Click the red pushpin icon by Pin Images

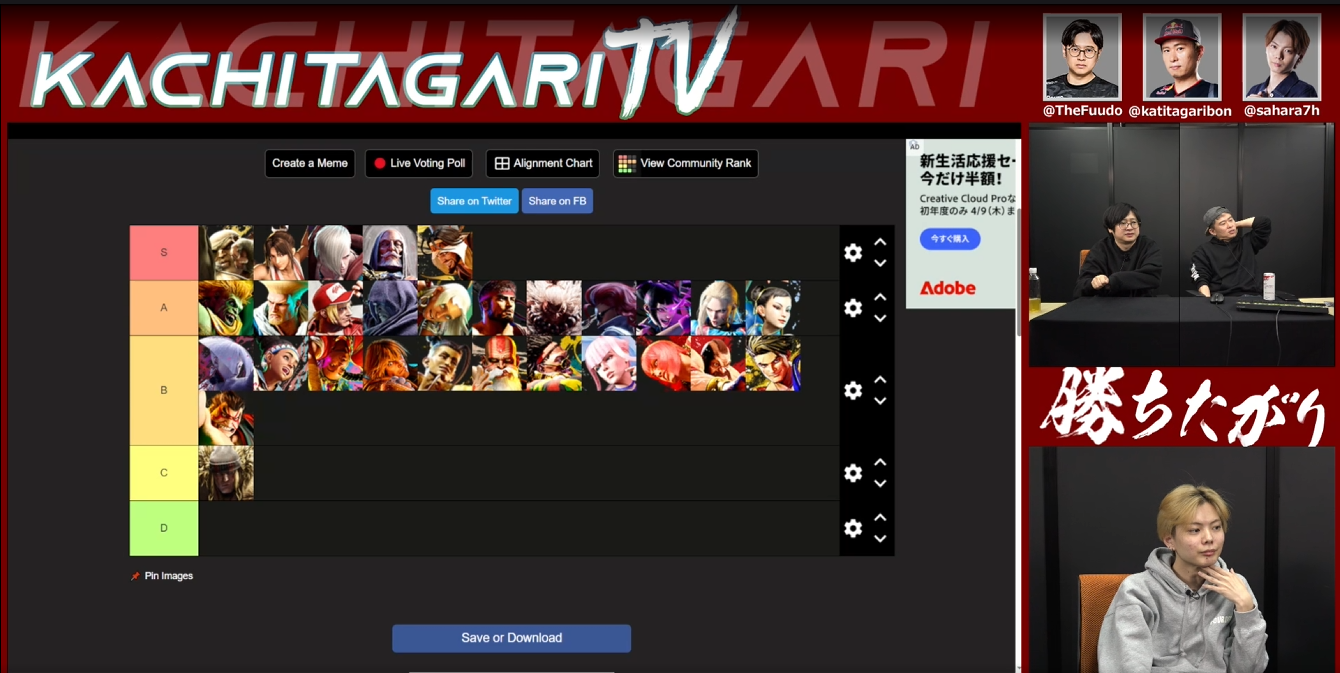click(x=135, y=576)
